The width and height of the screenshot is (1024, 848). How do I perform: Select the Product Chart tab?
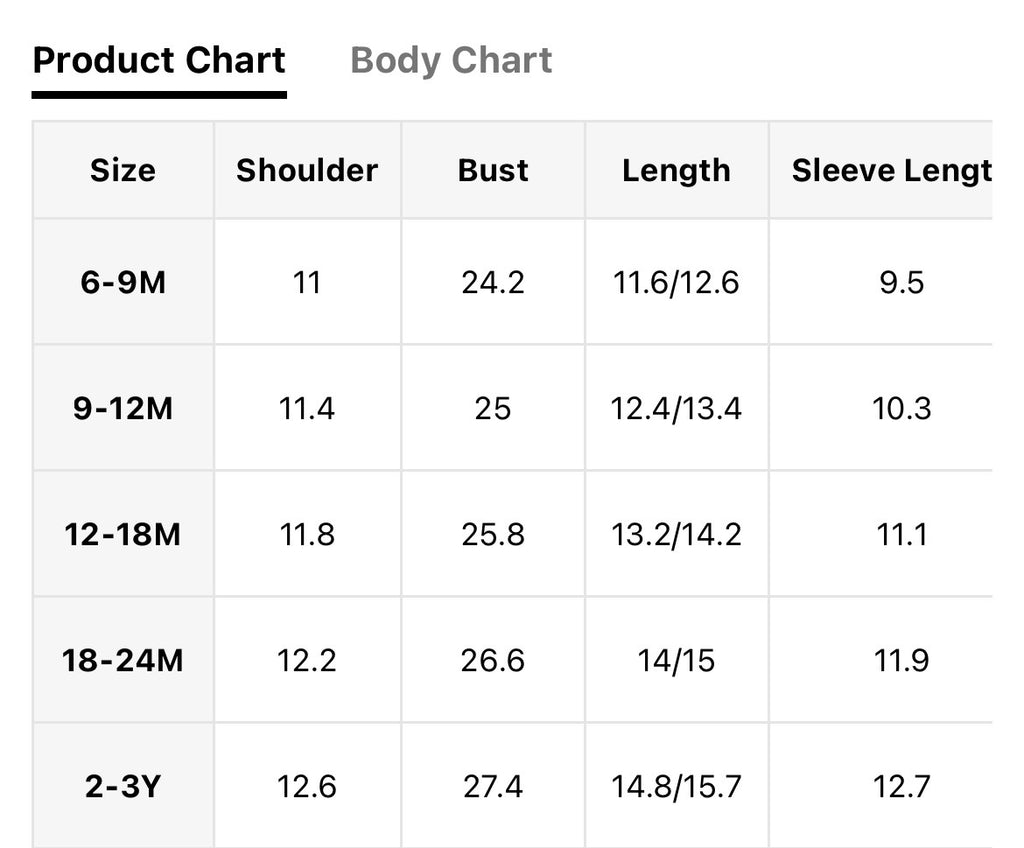159,61
